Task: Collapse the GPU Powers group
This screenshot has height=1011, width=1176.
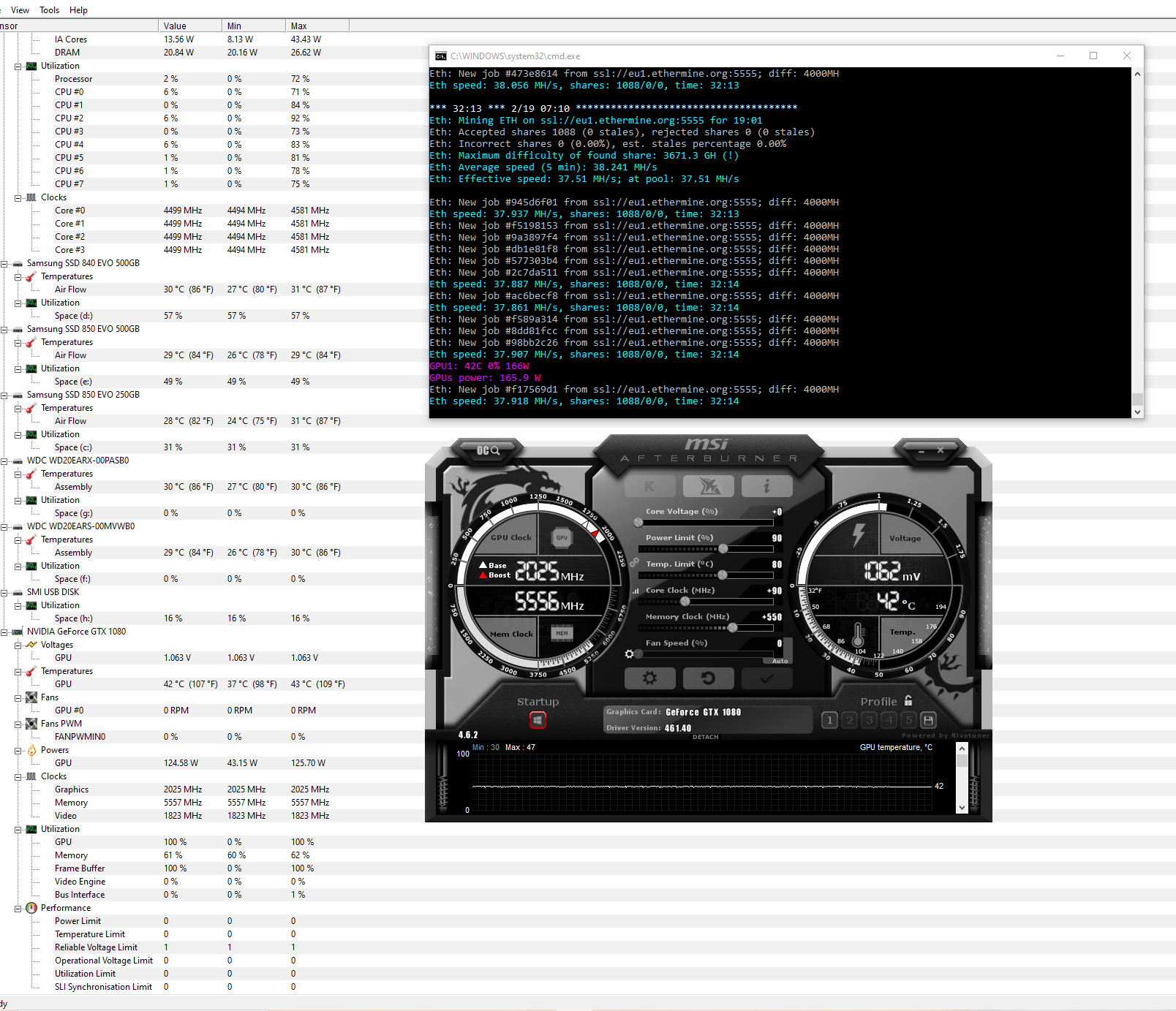Action: coord(18,750)
